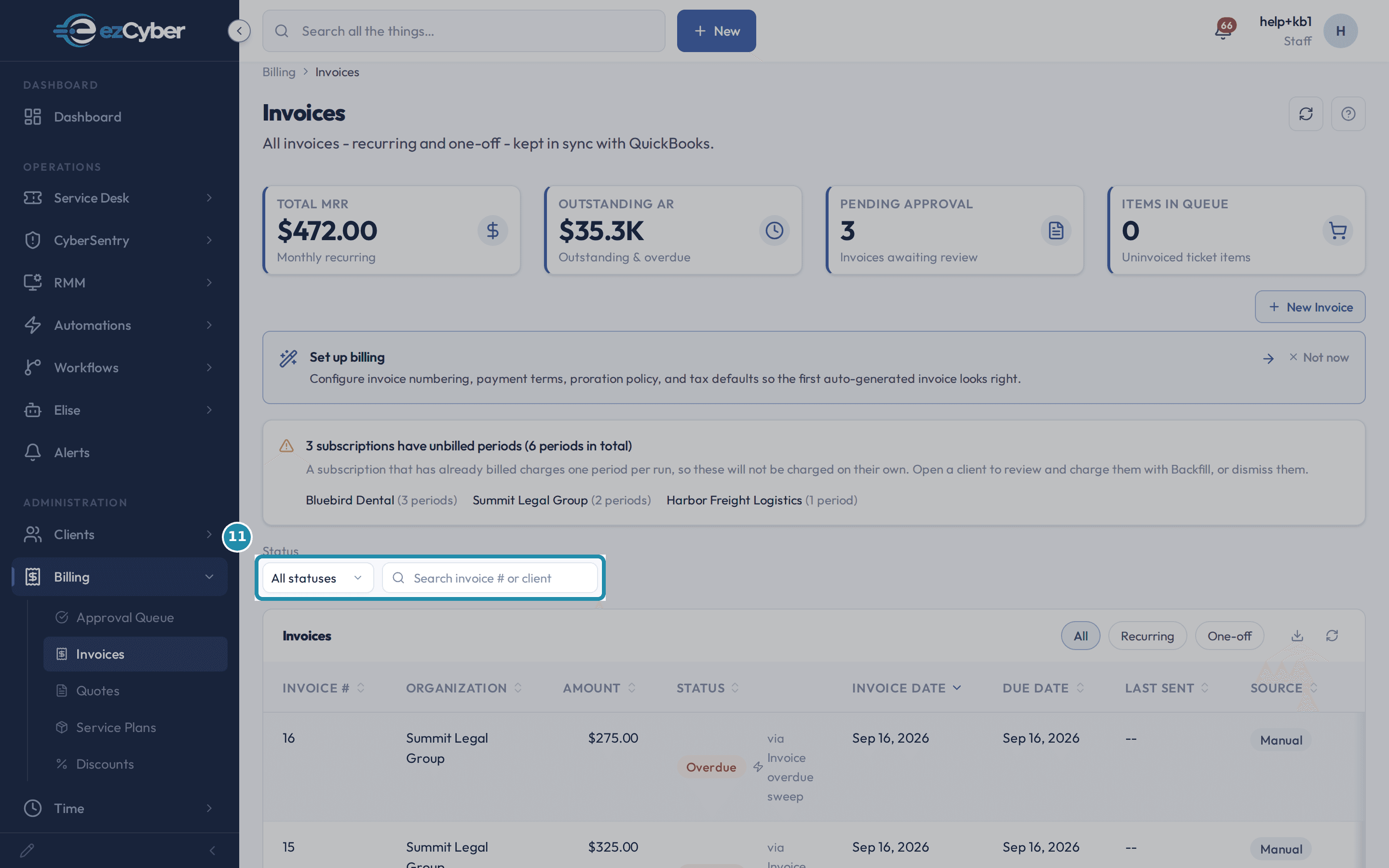The height and width of the screenshot is (868, 1389).
Task: Open Discounts in Billing submenu
Action: (x=136, y=764)
